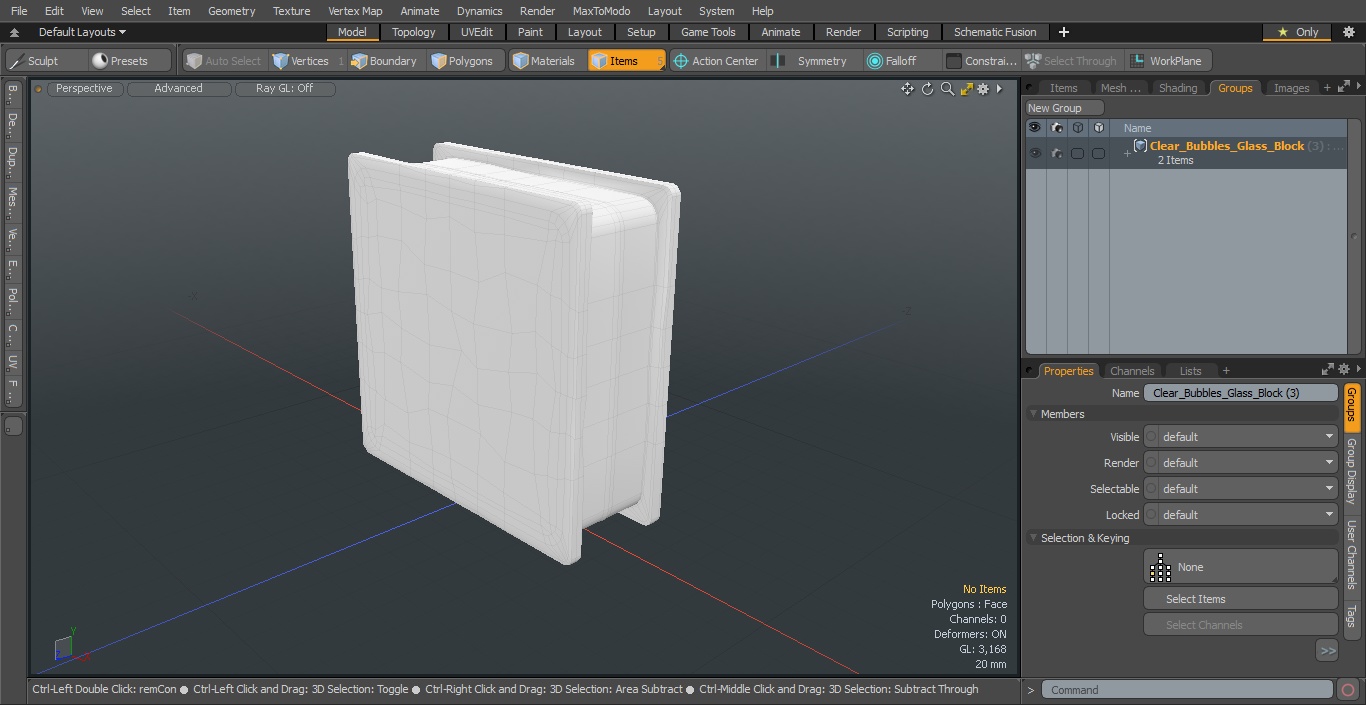This screenshot has width=1366, height=705.
Task: Open the Advanced shading style dropdown
Action: tap(178, 88)
